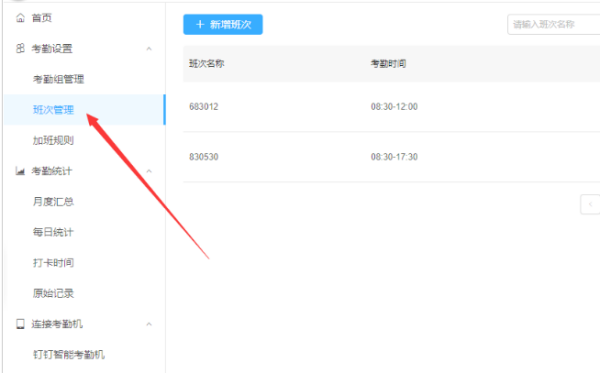Collapse the 连接考勤机 section chevron
The width and height of the screenshot is (600, 373).
pyautogui.click(x=149, y=324)
